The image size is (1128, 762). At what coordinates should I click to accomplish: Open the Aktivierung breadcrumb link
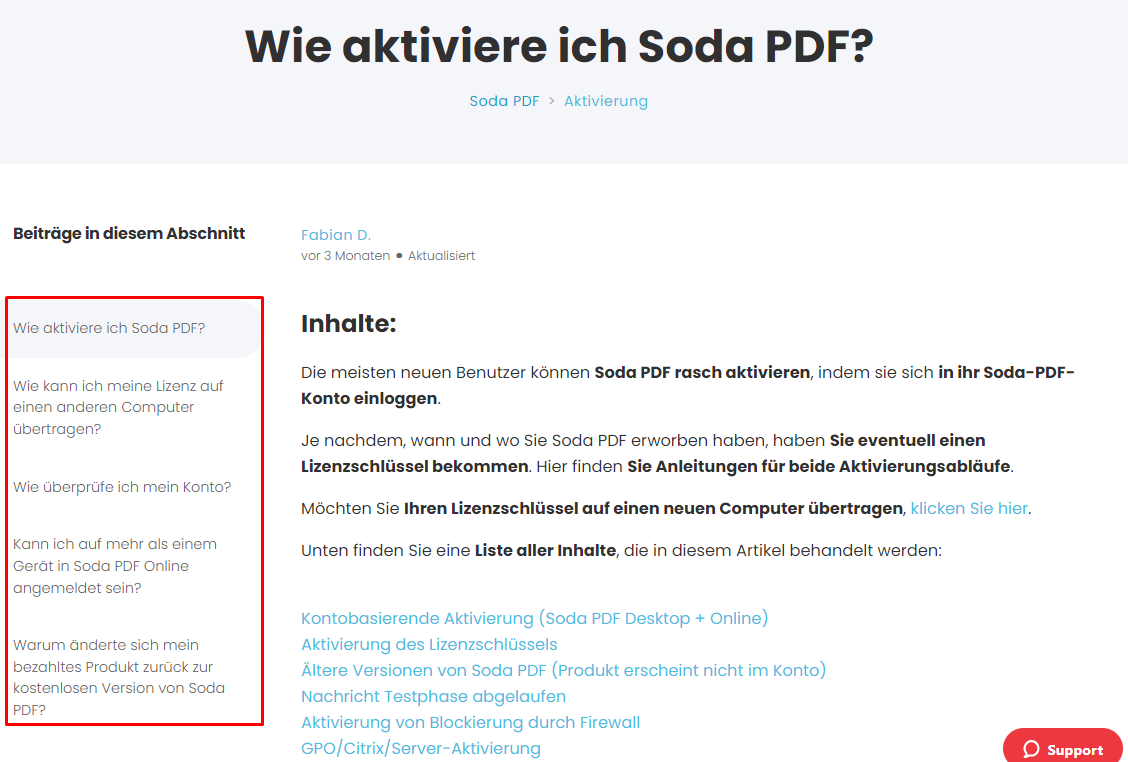tap(606, 101)
